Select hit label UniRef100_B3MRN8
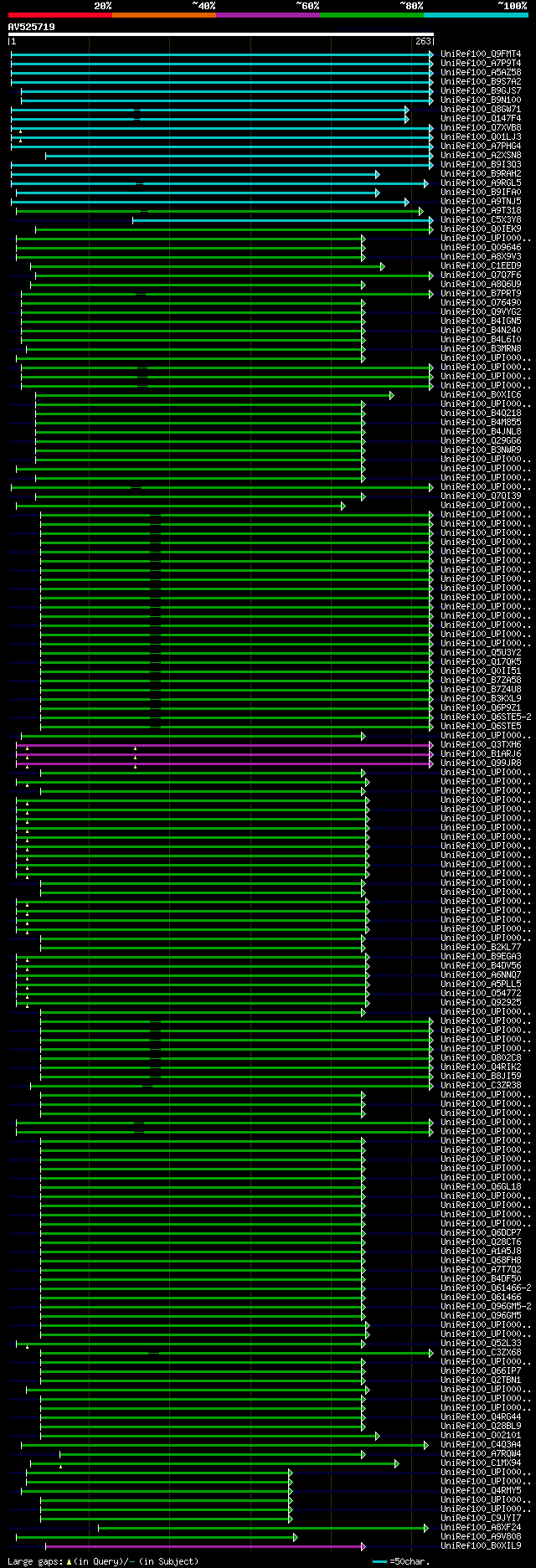Viewport: 536px width, 1568px height. [481, 349]
